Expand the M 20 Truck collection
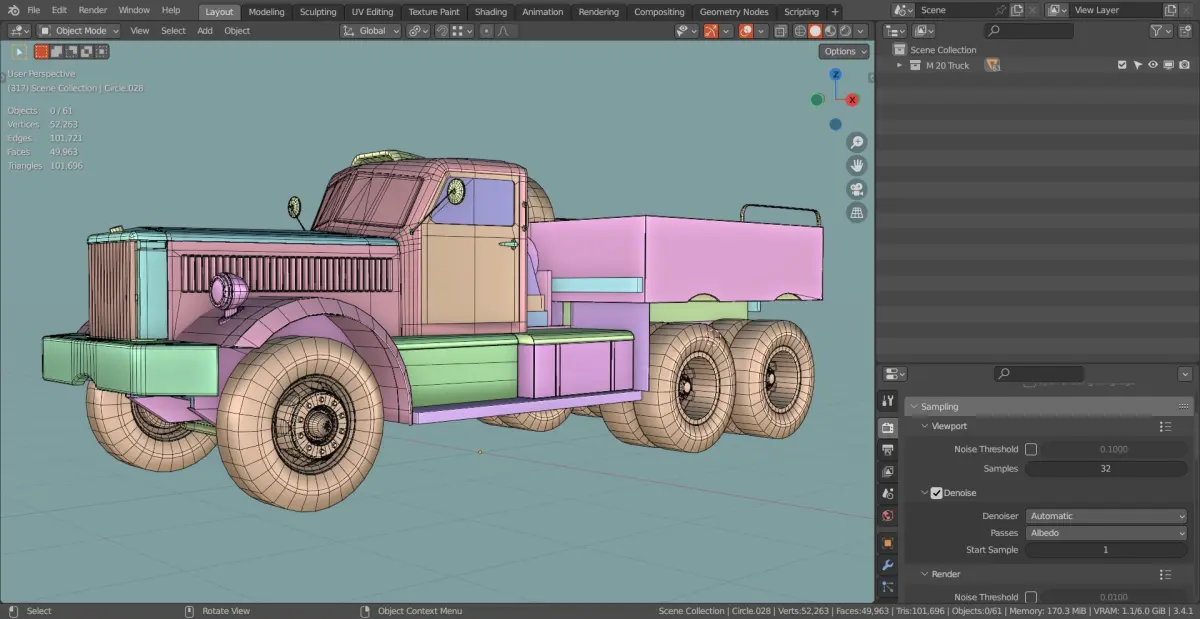Image resolution: width=1200 pixels, height=619 pixels. pyautogui.click(x=899, y=65)
